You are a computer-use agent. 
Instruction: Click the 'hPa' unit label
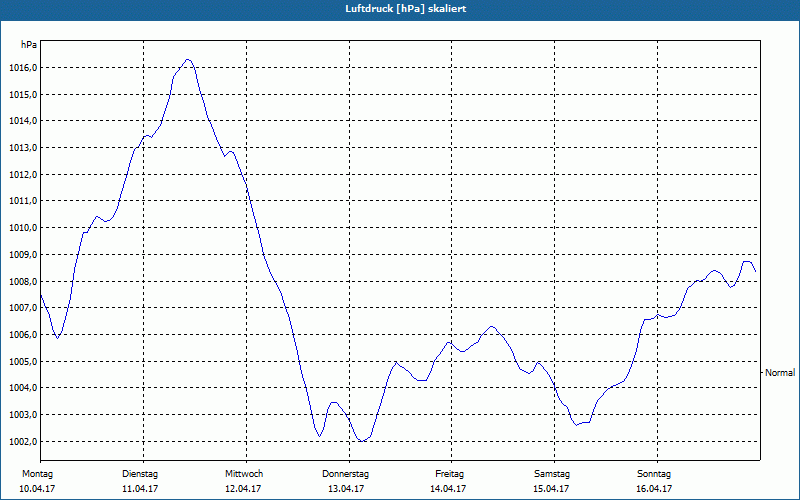pos(29,45)
